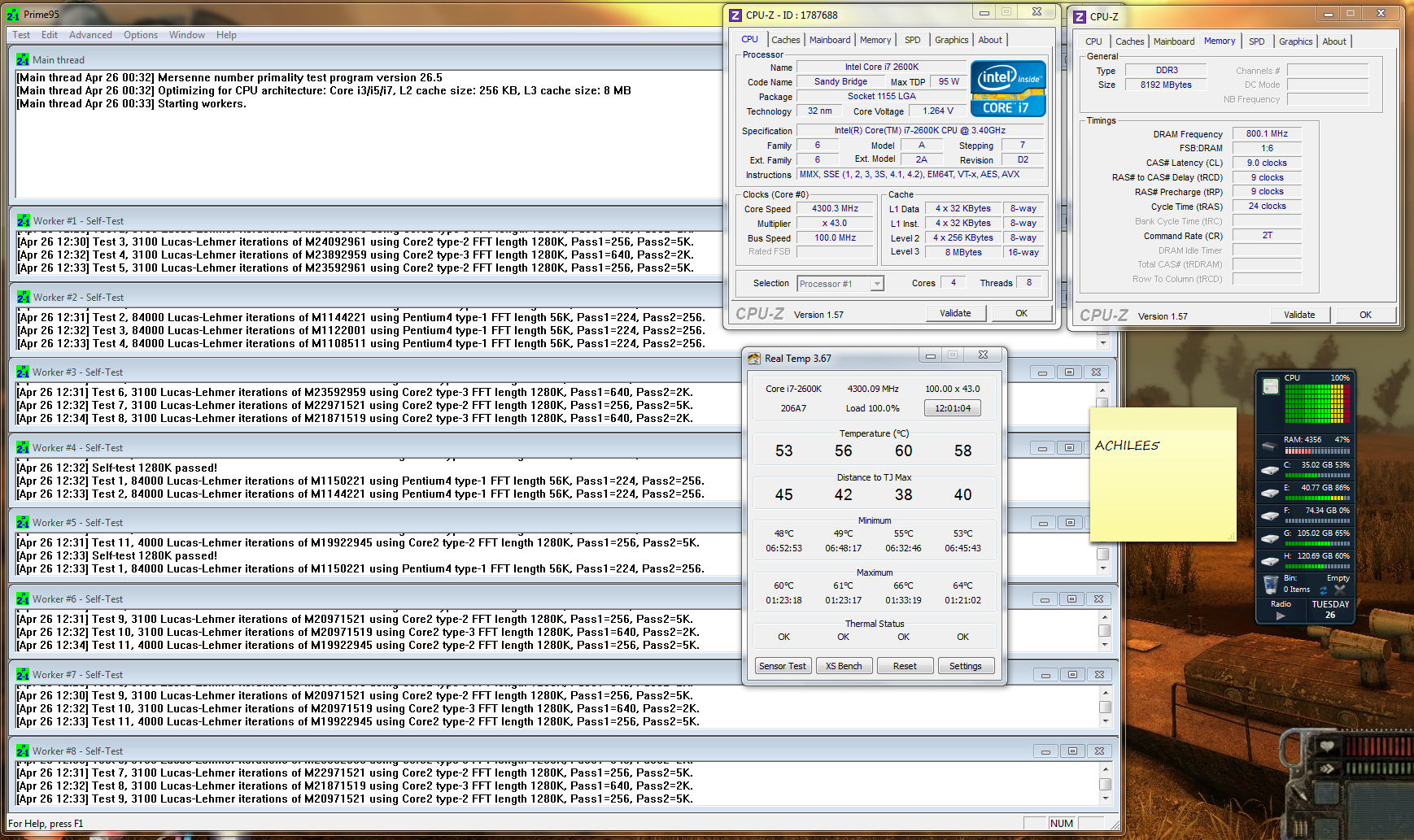Click Validate in the right CPU-Z memory window
The image size is (1414, 840).
(1299, 315)
